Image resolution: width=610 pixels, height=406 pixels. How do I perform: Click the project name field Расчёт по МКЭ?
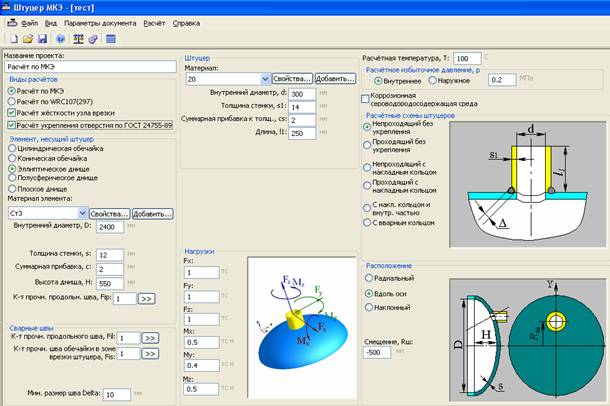[x=90, y=67]
